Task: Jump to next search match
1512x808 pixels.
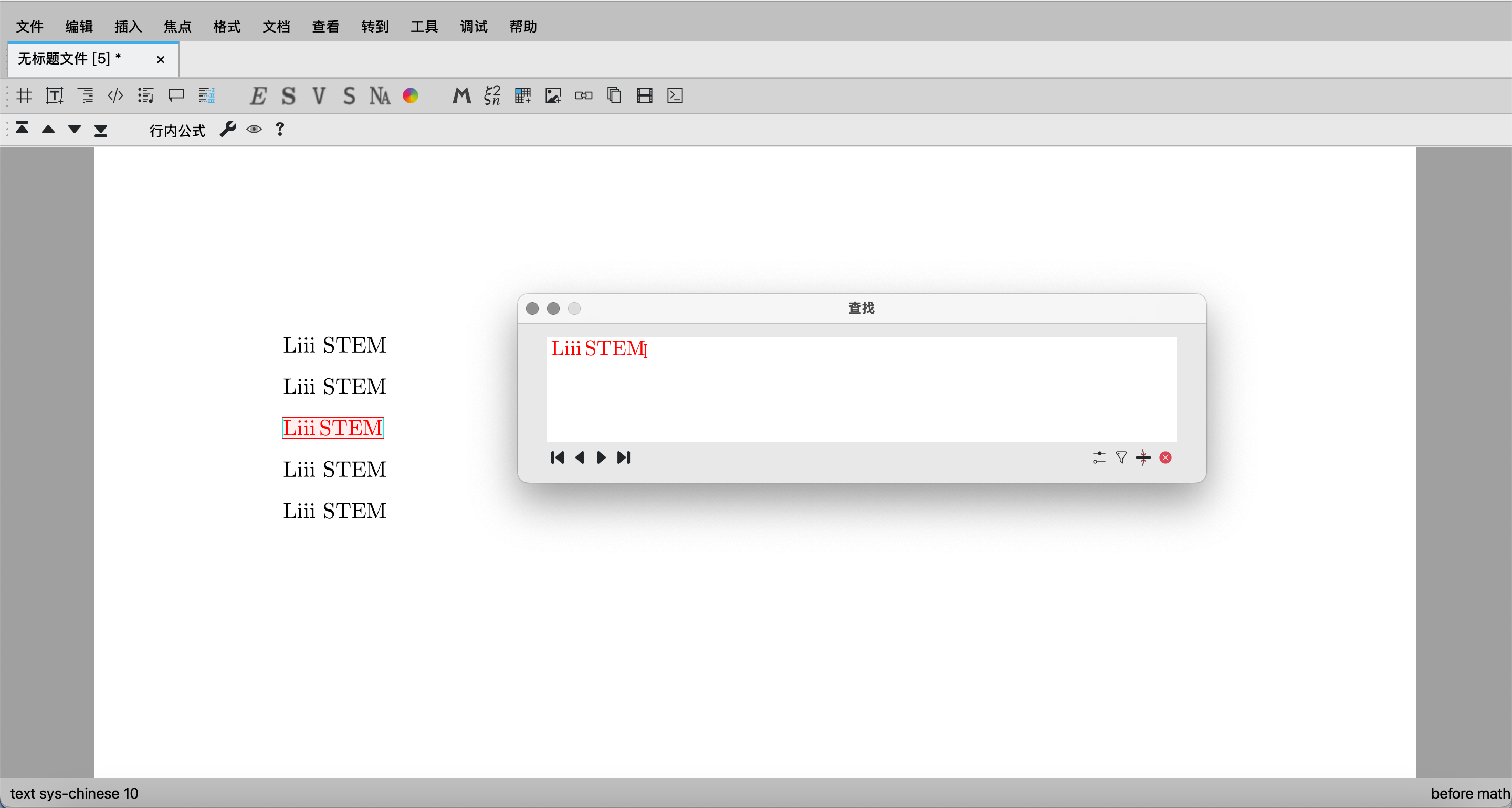Action: point(602,458)
